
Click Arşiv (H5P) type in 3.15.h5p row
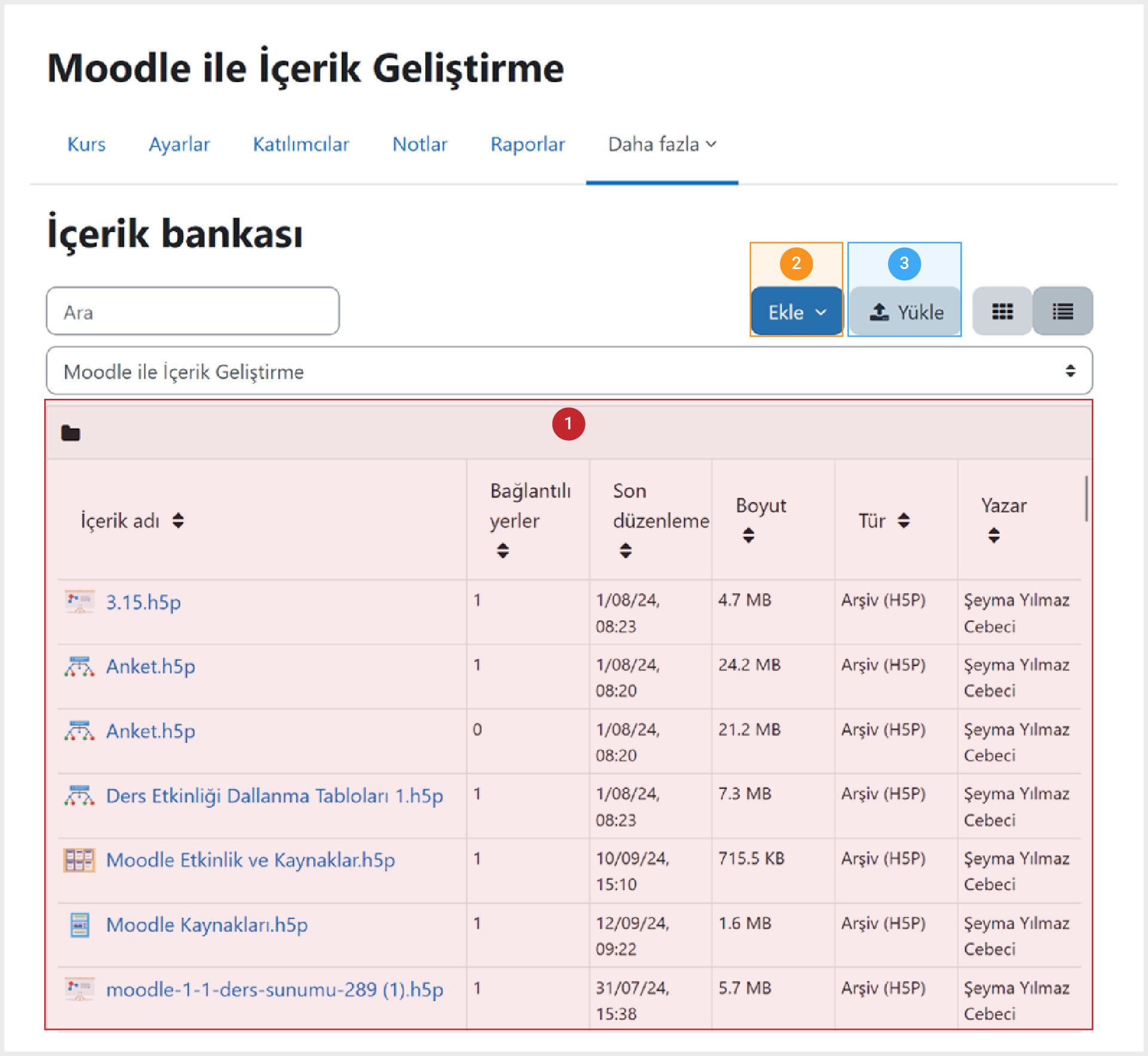pyautogui.click(x=883, y=600)
